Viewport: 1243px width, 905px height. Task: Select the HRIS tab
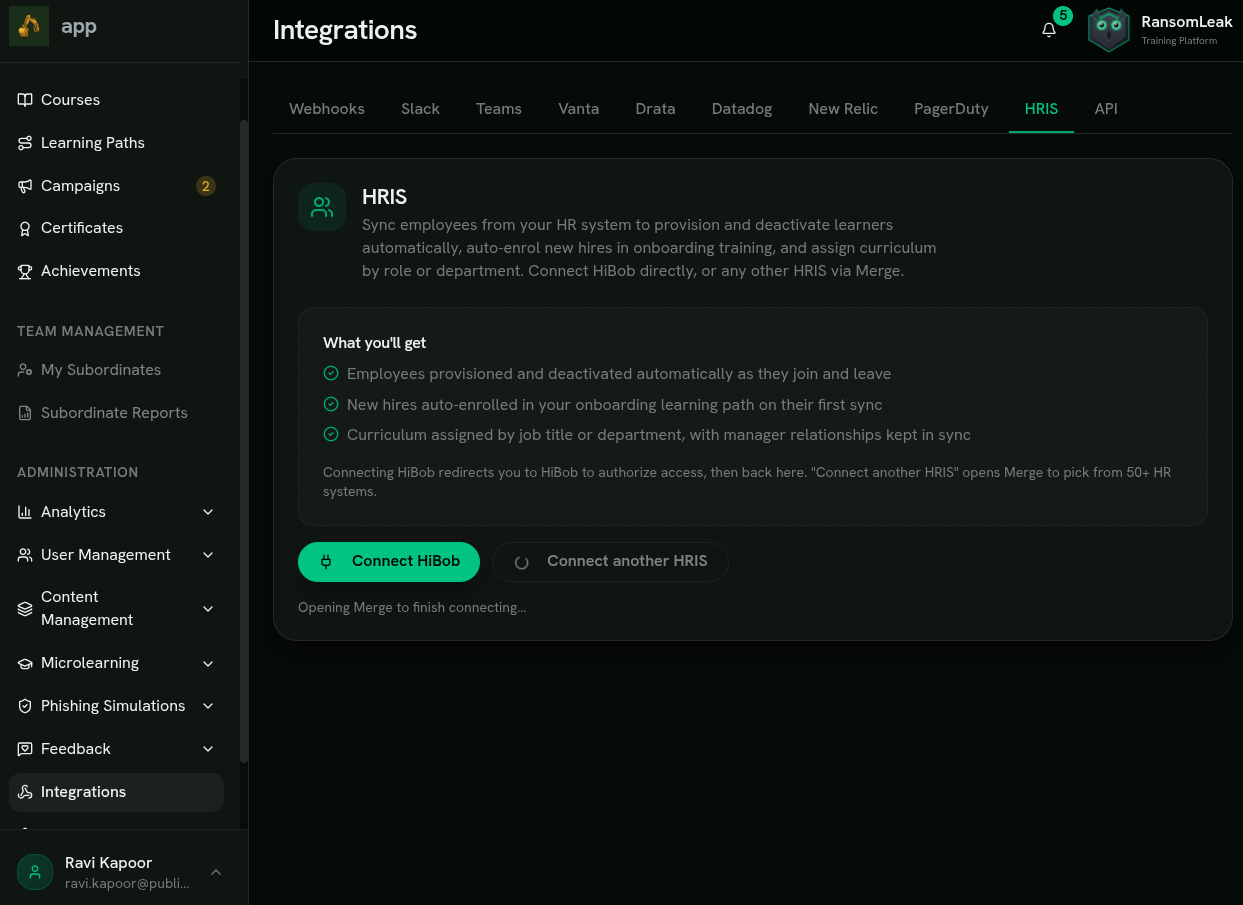click(1041, 109)
